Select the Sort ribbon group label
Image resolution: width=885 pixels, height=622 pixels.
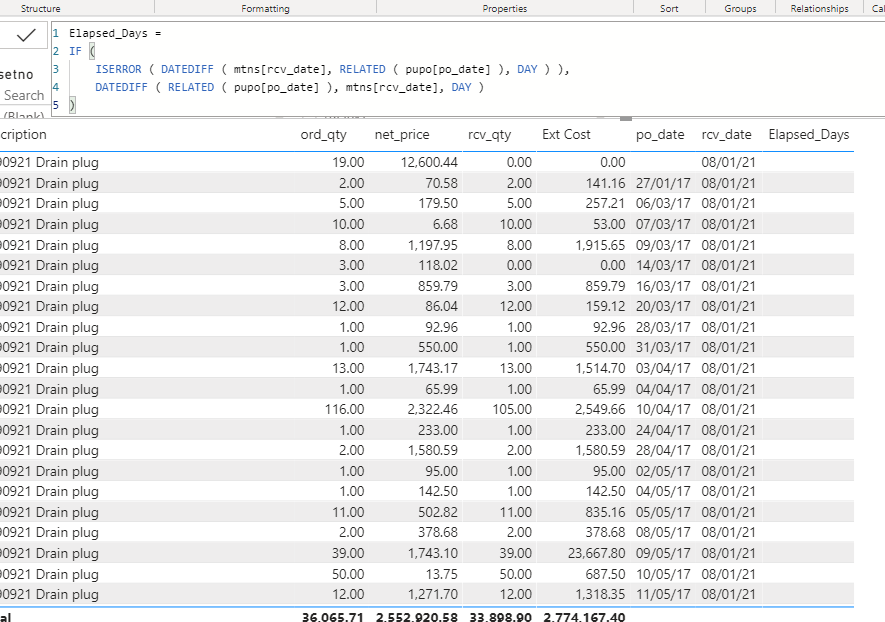(x=669, y=8)
